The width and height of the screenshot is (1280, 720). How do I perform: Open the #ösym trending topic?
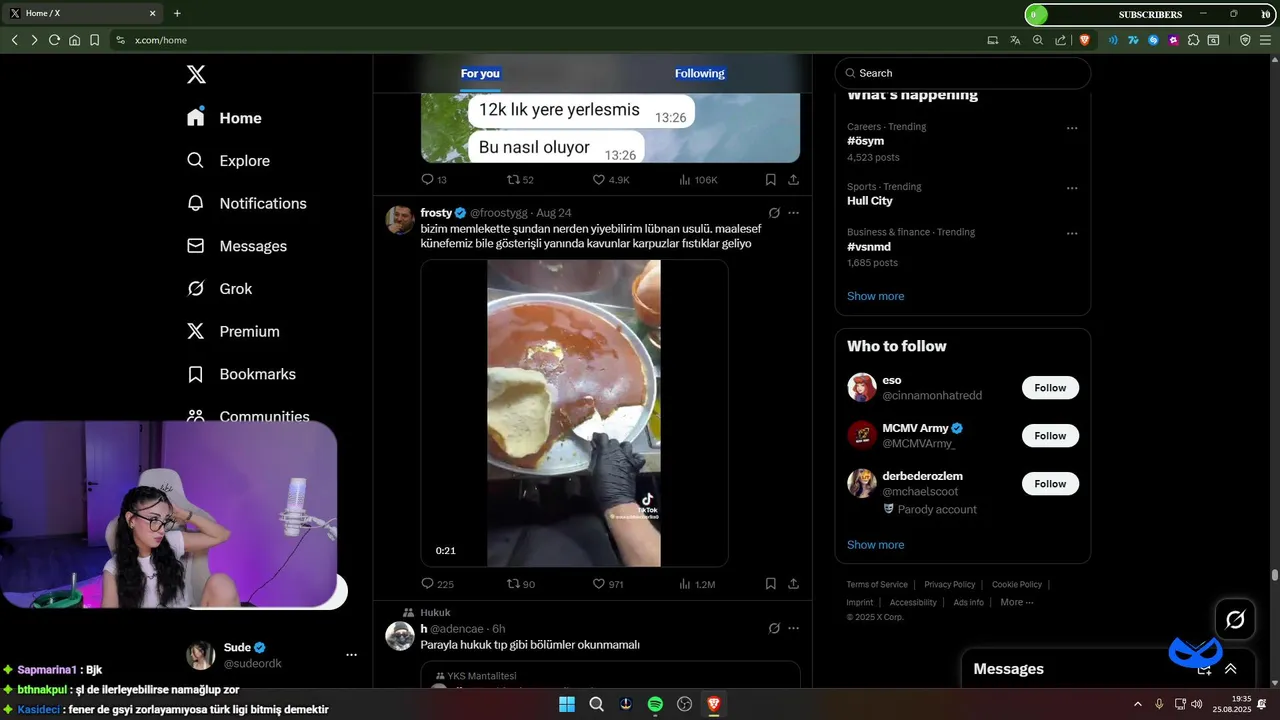pyautogui.click(x=866, y=142)
